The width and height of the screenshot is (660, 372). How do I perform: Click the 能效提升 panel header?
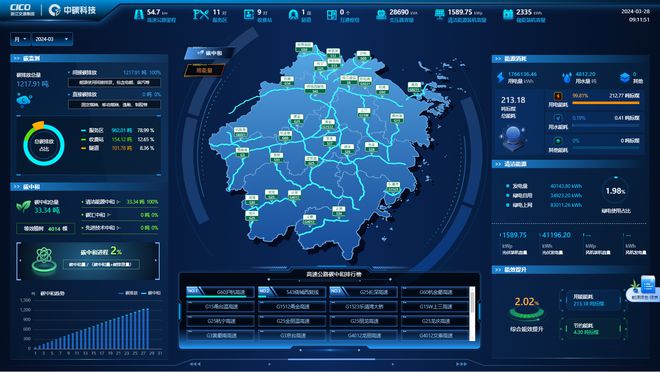tap(570, 269)
